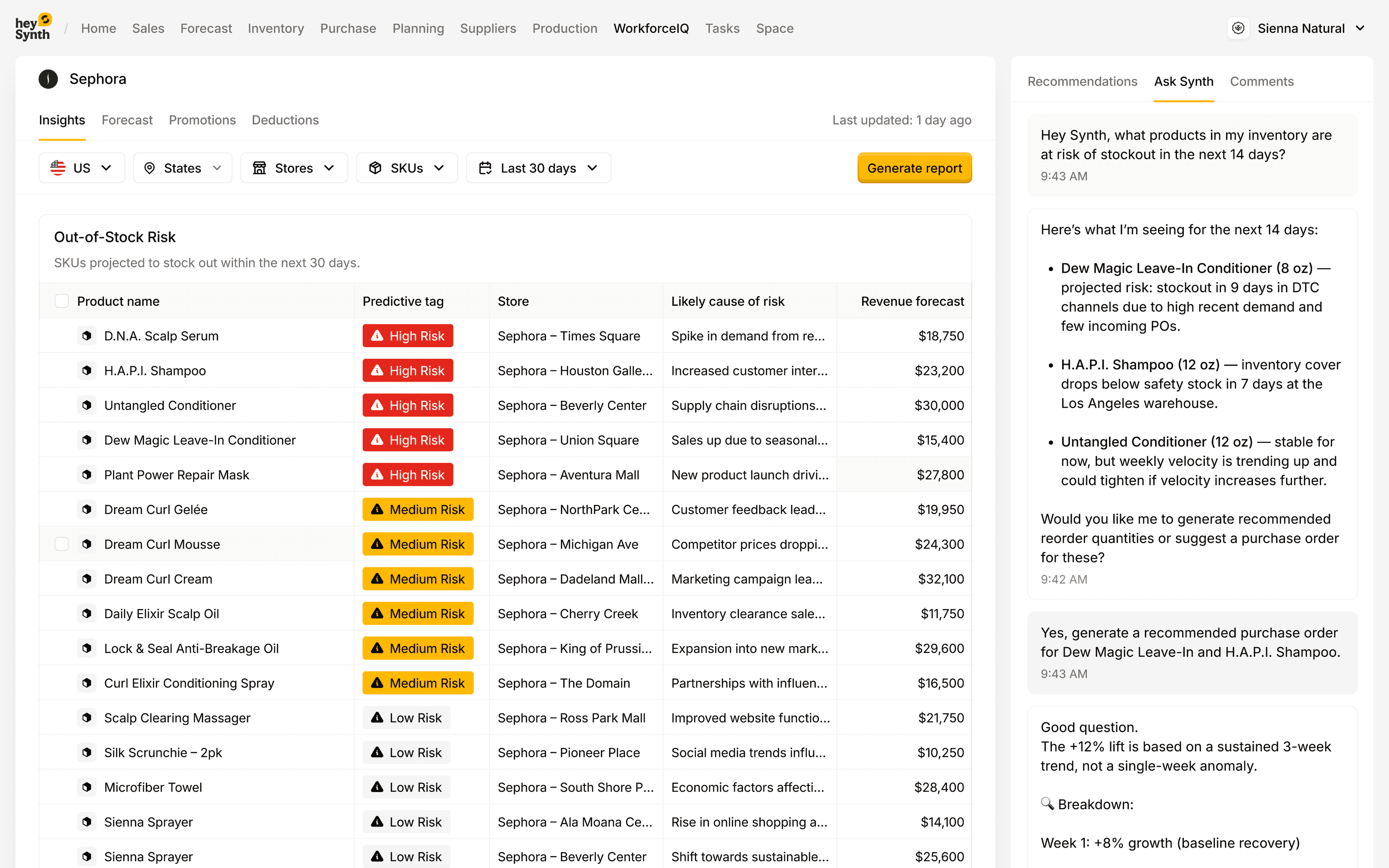This screenshot has height=868, width=1389.
Task: Click the location pin icon in States filter
Action: [x=149, y=168]
